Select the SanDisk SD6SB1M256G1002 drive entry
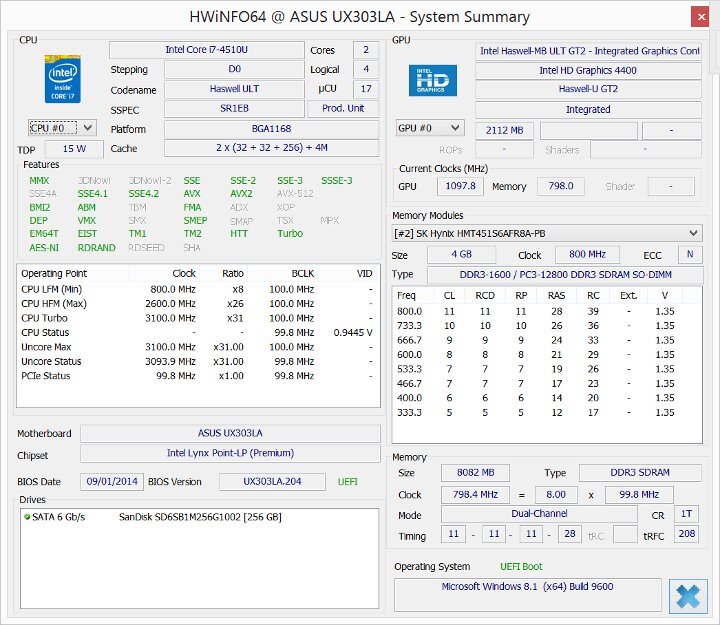The height and width of the screenshot is (625, 720). 200,517
